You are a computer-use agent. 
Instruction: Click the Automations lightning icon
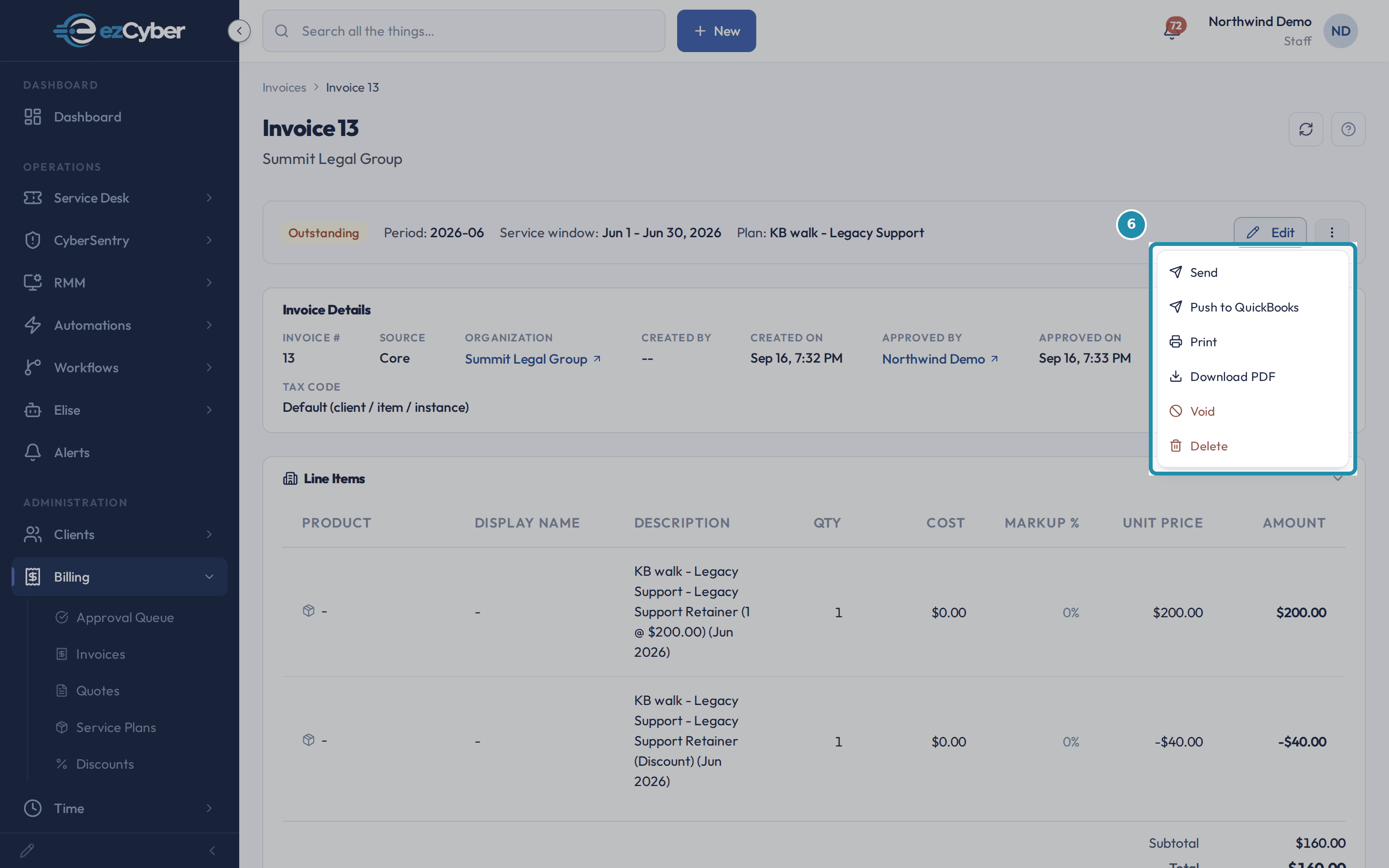pos(33,325)
